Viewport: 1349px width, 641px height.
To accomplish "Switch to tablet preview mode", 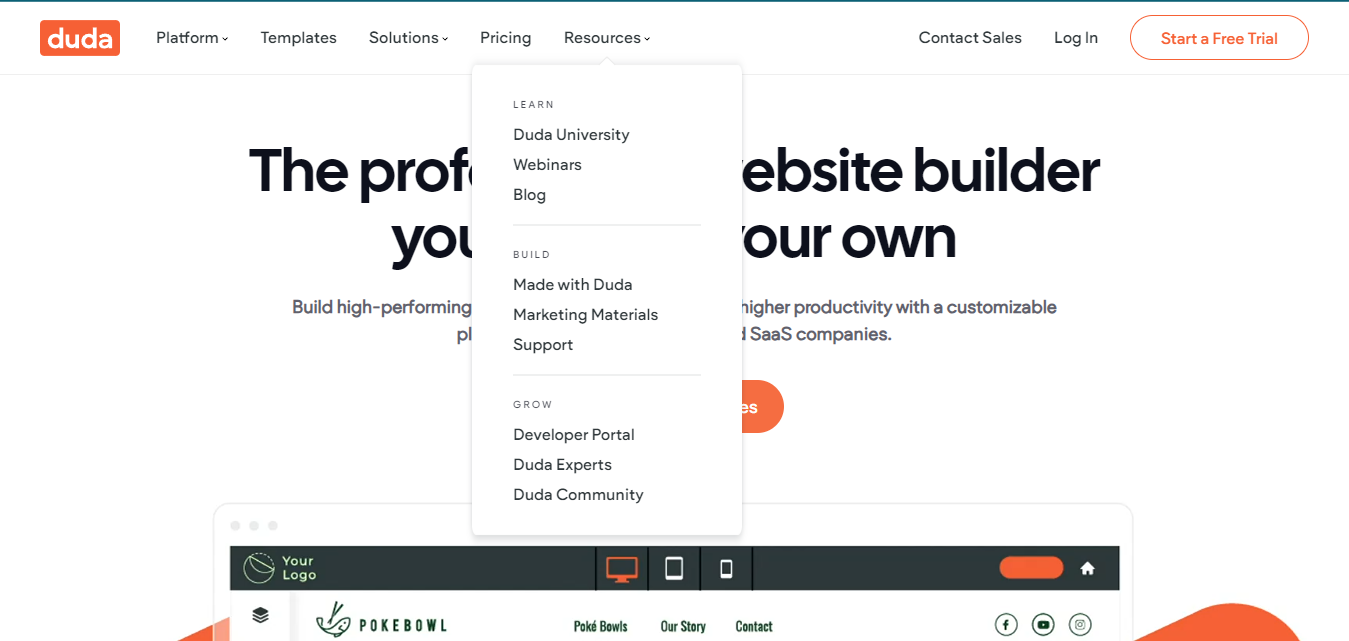I will click(674, 568).
